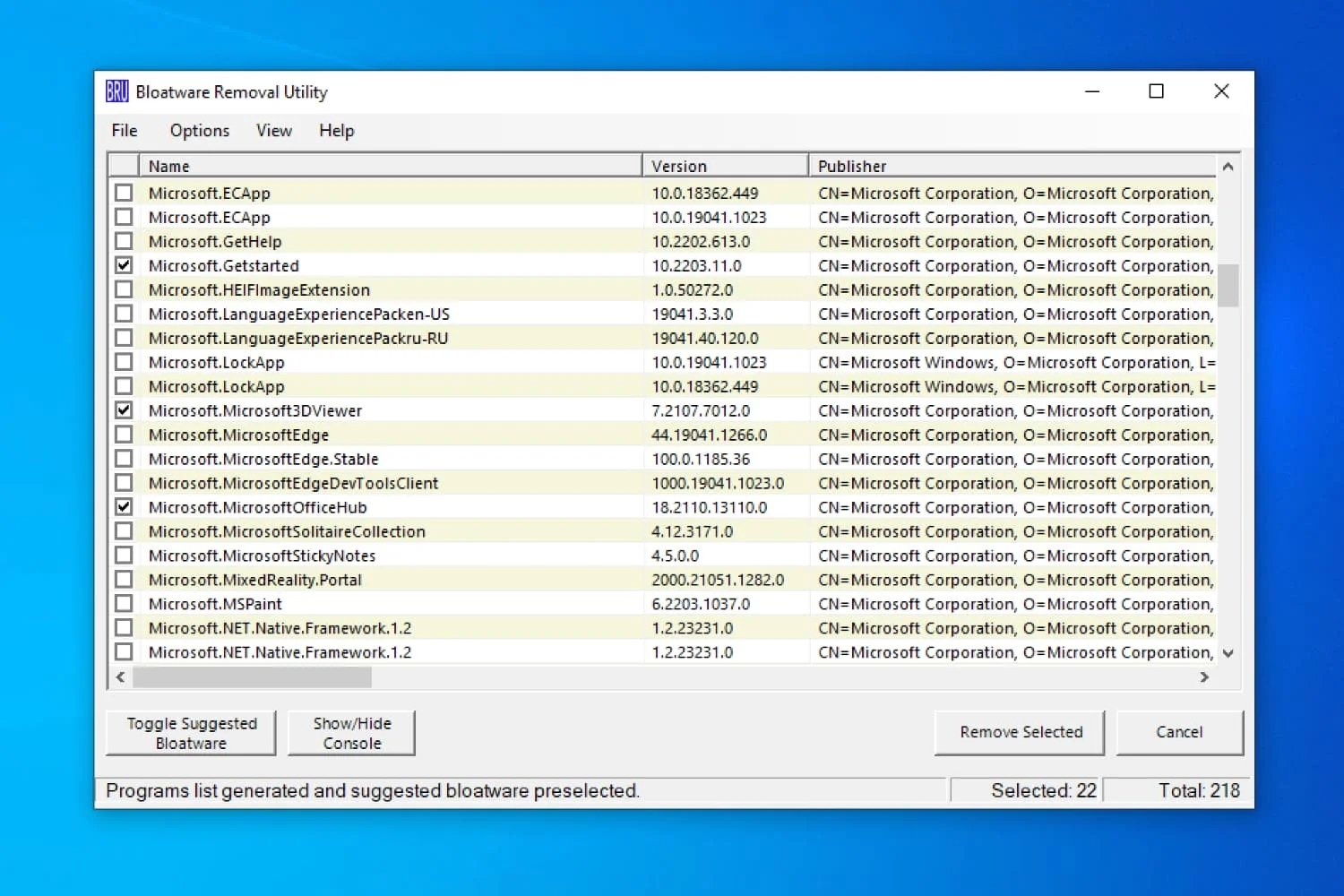The height and width of the screenshot is (896, 1344).
Task: Open the View menu
Action: click(x=274, y=131)
